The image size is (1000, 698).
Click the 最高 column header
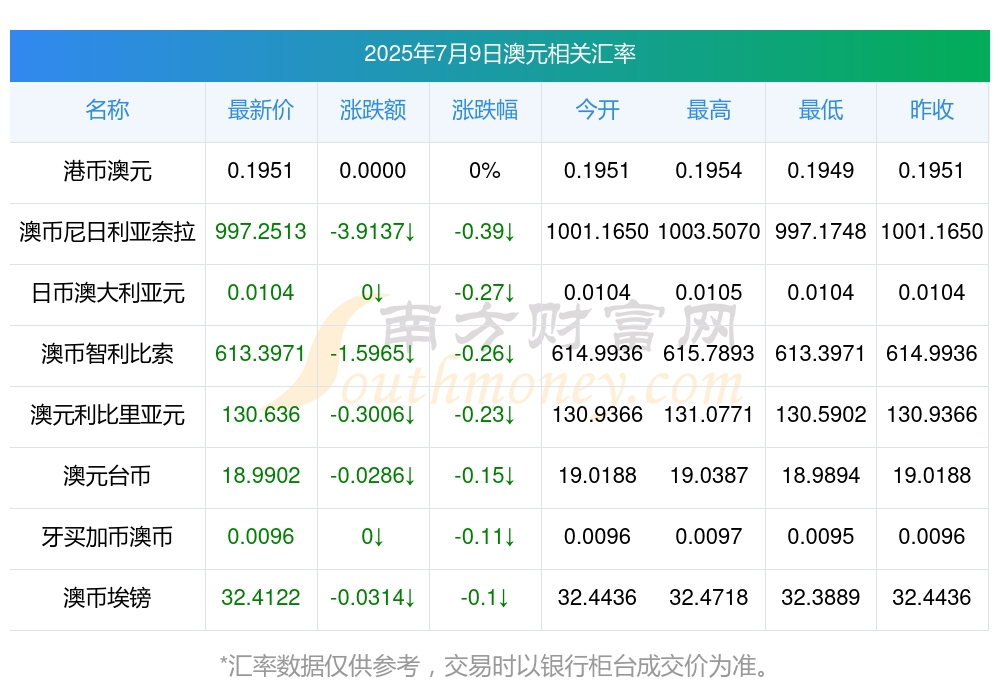(709, 110)
